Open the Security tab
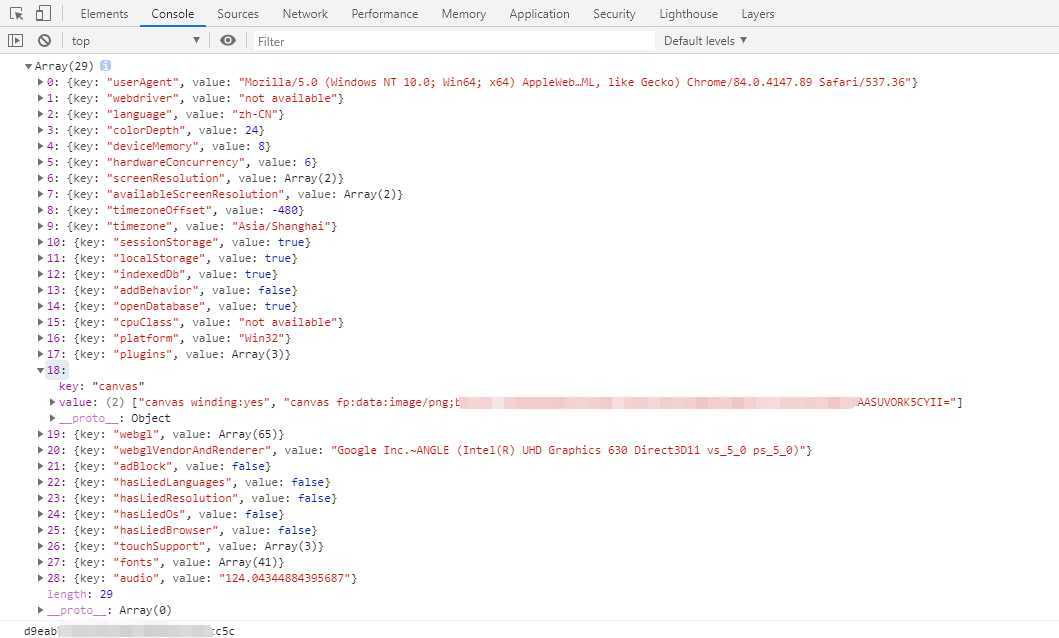The height and width of the screenshot is (638, 1059). click(615, 14)
